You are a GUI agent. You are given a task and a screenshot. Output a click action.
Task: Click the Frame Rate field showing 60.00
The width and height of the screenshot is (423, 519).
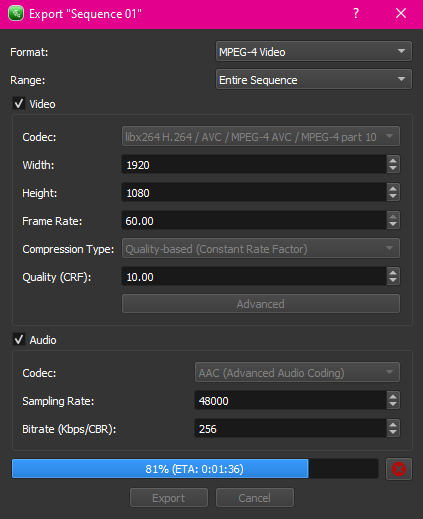coord(254,221)
